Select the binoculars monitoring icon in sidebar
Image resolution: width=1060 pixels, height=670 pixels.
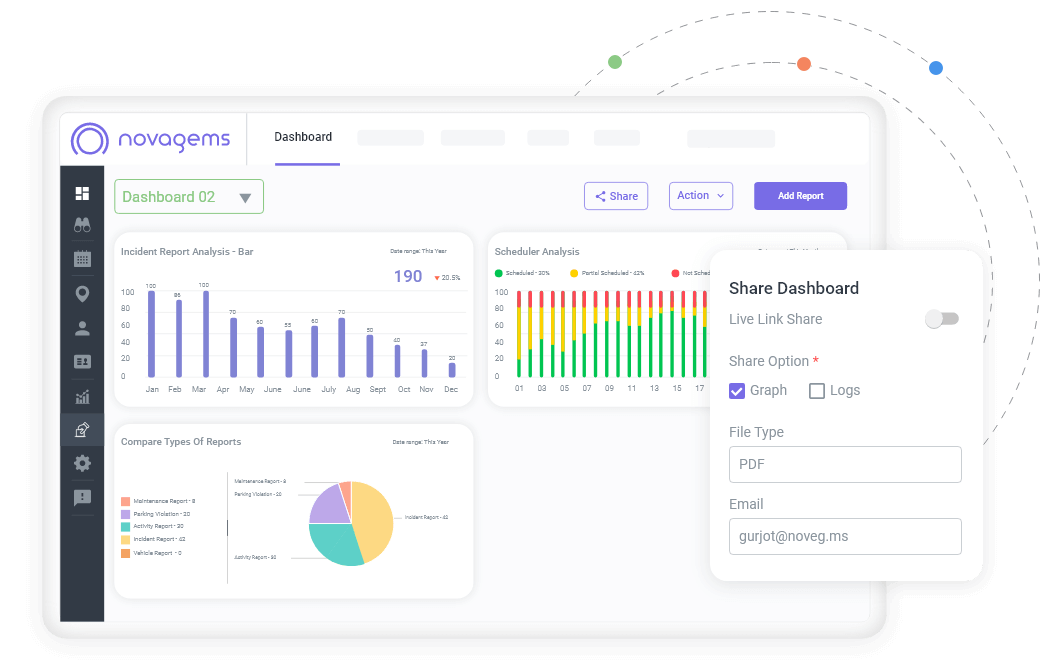coord(82,225)
